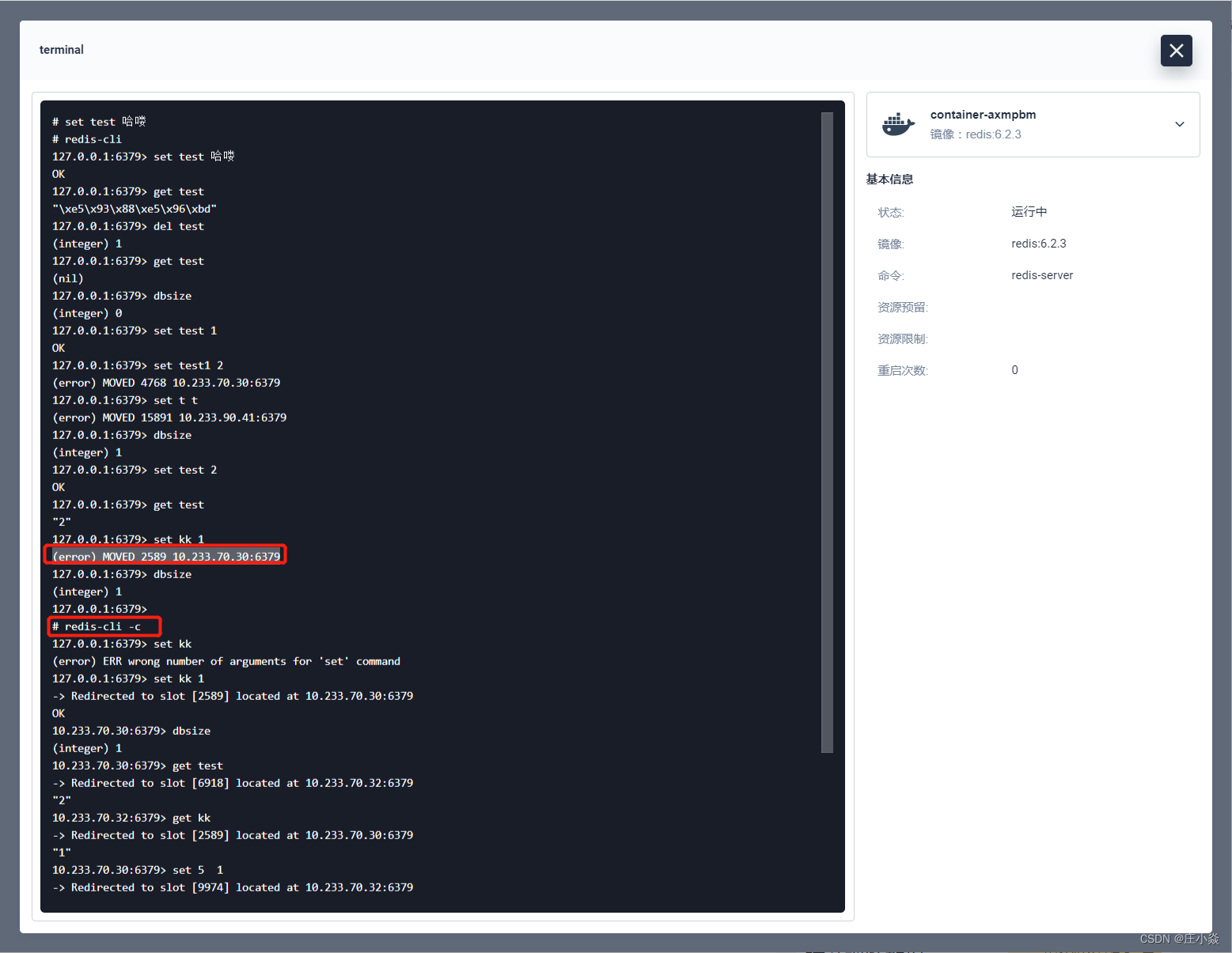Image resolution: width=1232 pixels, height=953 pixels.
Task: Click the '(nil)' output line
Action: pos(68,278)
